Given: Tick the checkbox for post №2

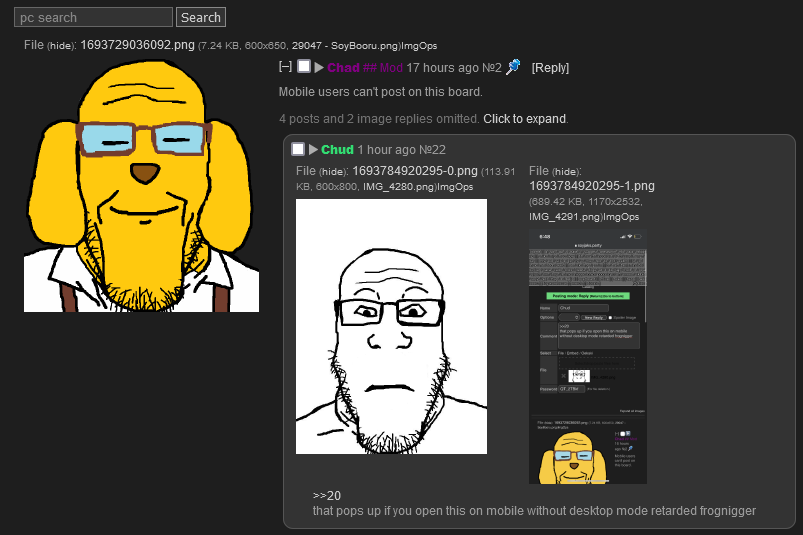Looking at the screenshot, I should click(304, 66).
